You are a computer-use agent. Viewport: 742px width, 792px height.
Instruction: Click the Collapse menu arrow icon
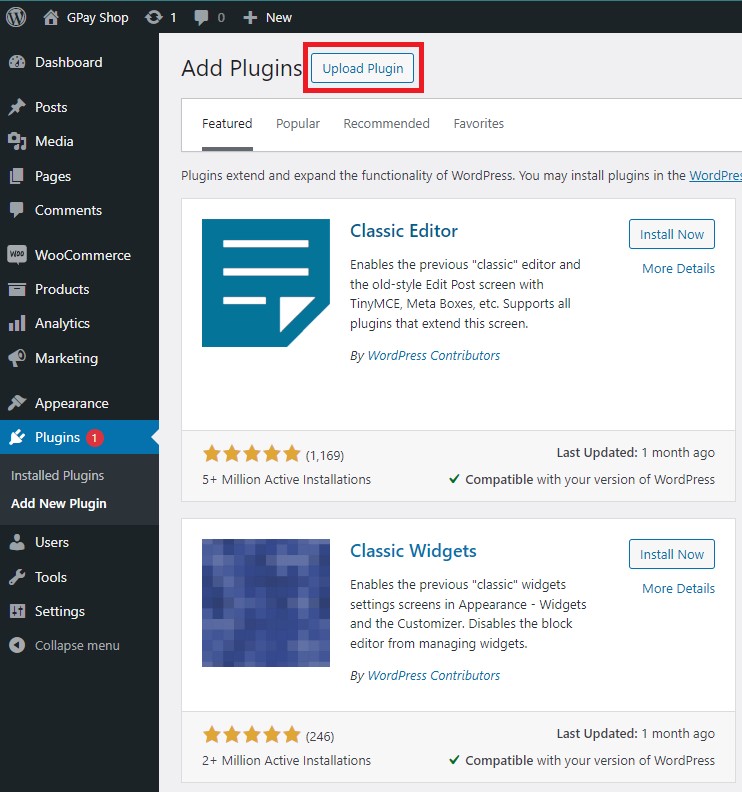click(17, 646)
